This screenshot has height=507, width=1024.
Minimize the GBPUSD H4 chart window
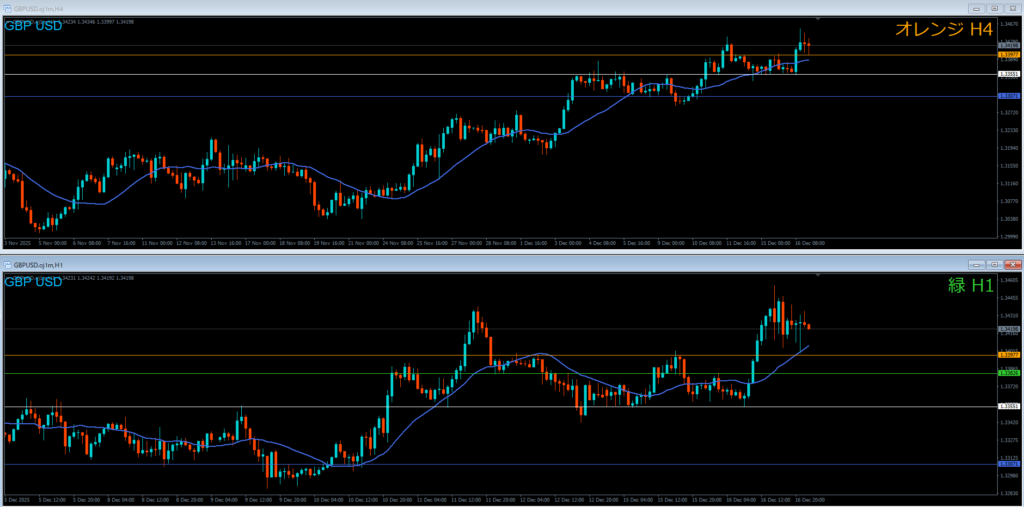coord(975,9)
